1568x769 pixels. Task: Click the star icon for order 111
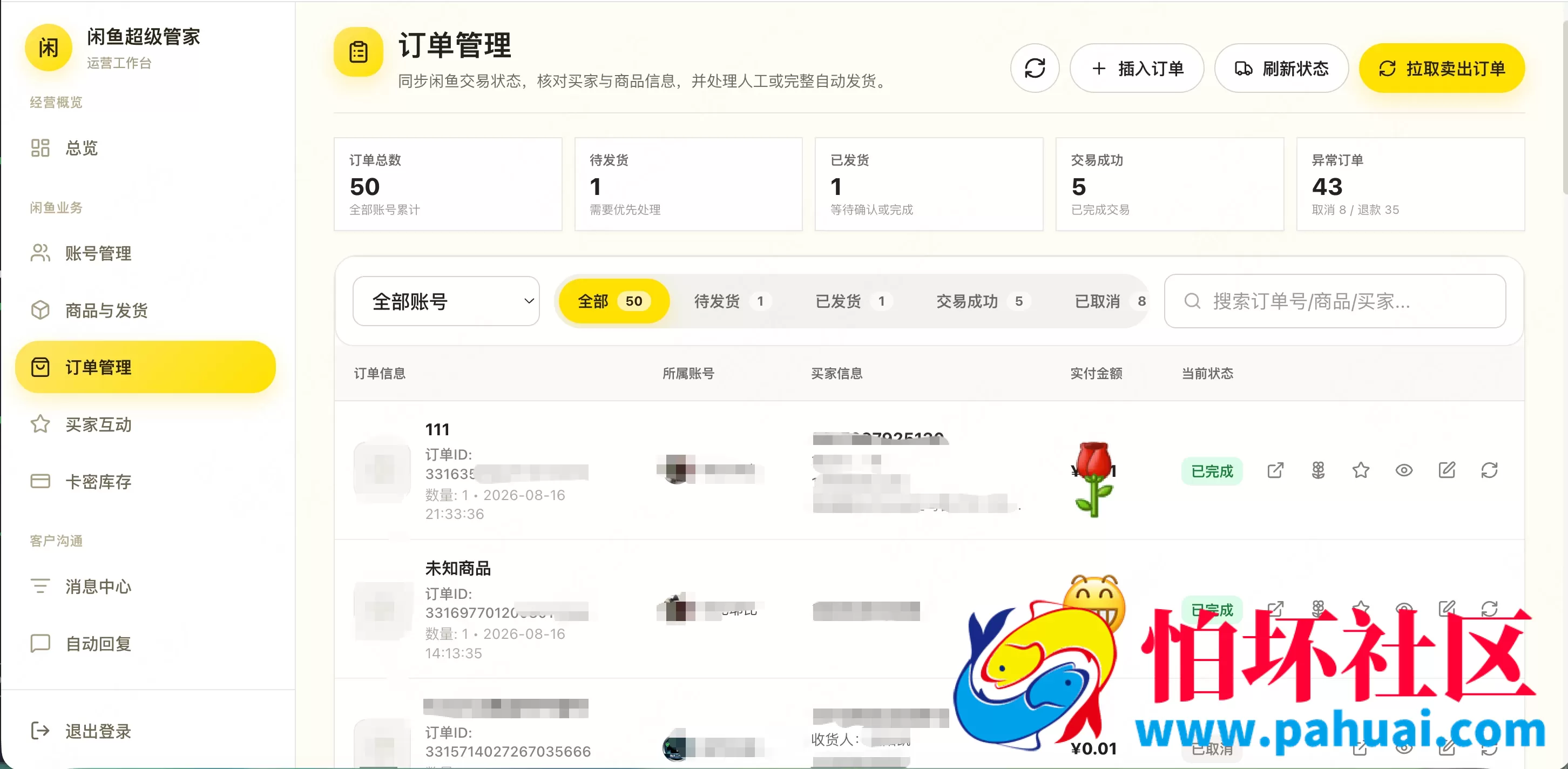[x=1361, y=471]
